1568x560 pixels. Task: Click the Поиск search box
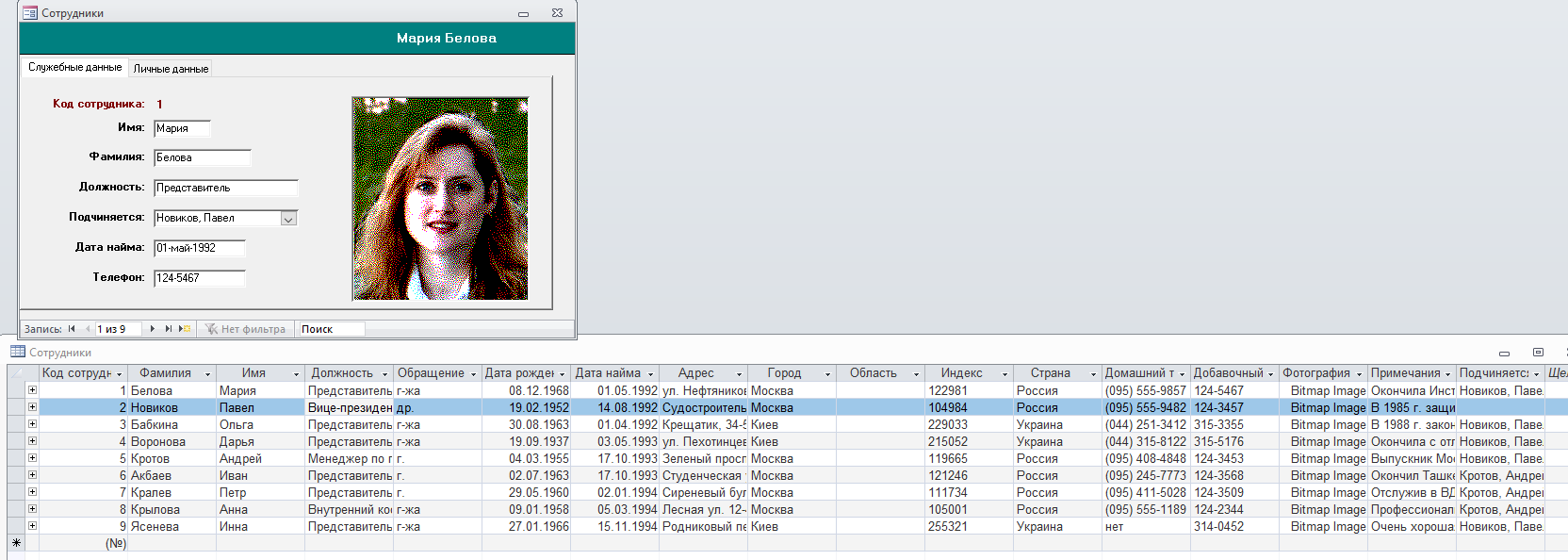click(x=331, y=329)
